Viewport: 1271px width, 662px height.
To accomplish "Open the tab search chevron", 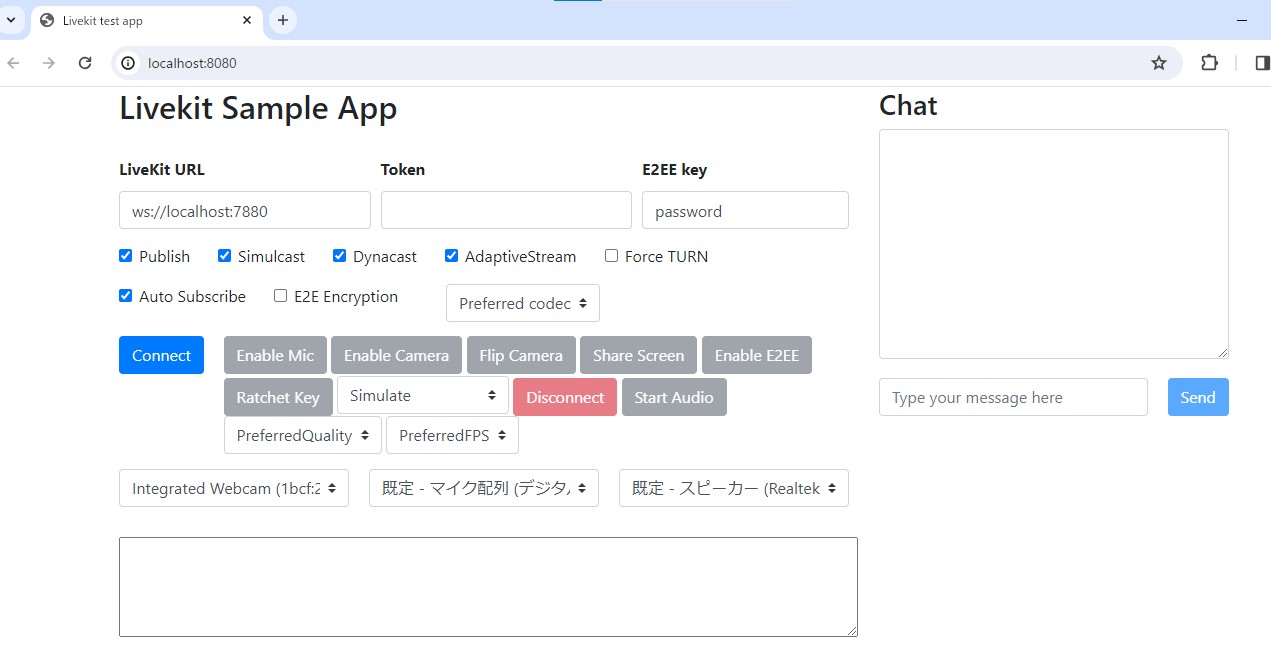I will click(11, 20).
